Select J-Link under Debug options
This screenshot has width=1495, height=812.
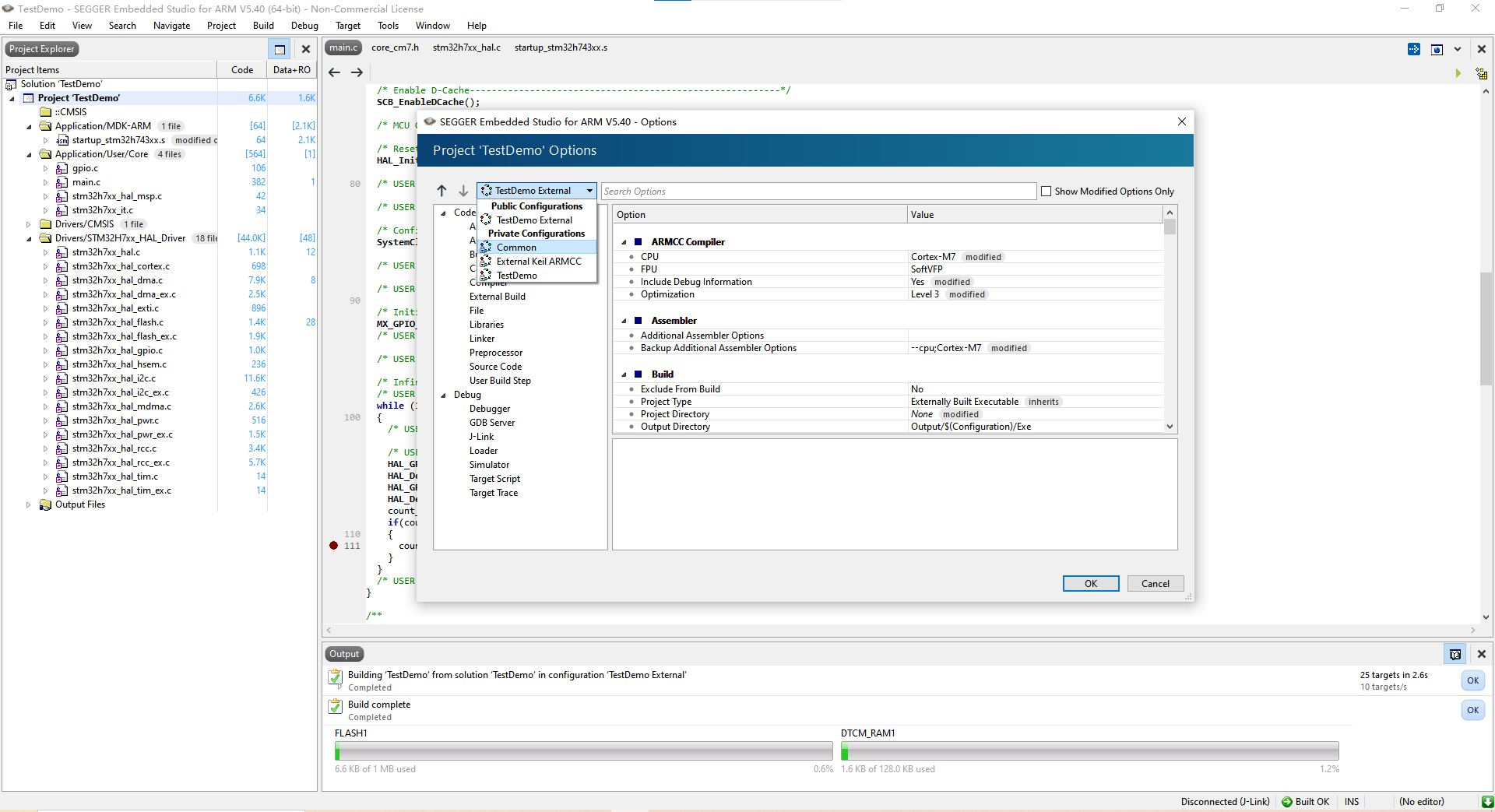(x=481, y=437)
